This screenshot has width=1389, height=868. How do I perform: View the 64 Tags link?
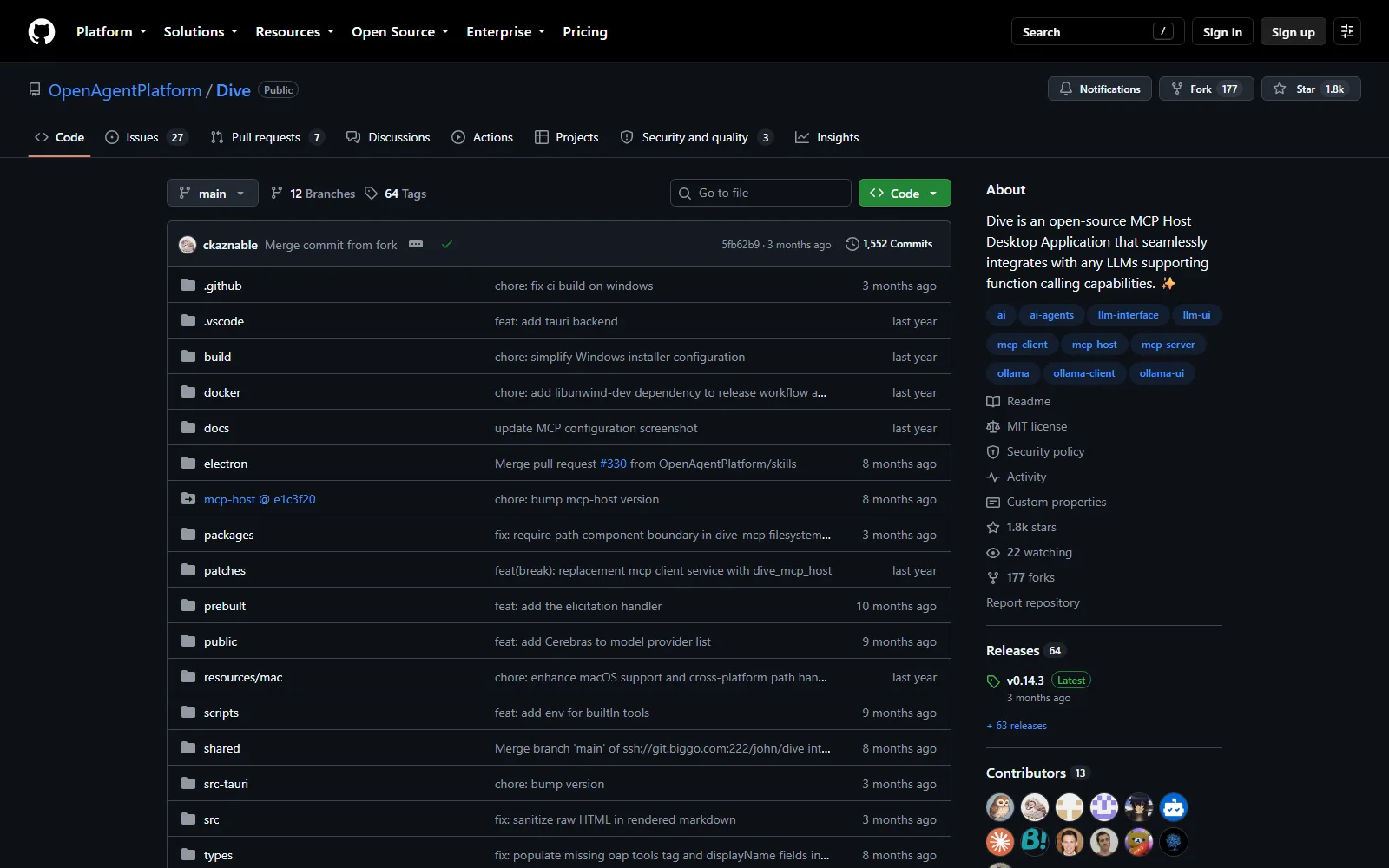[x=396, y=194]
